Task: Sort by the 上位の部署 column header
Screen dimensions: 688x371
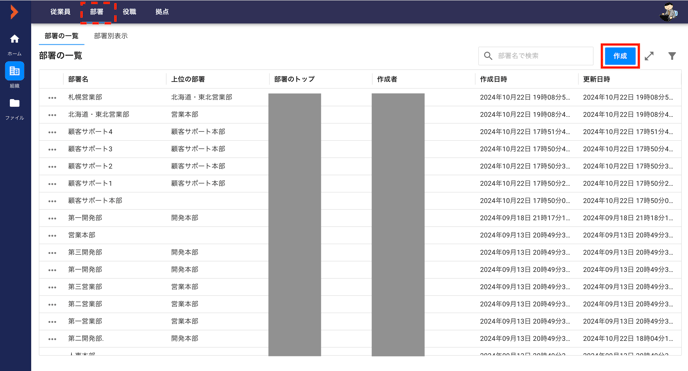Action: [x=188, y=79]
